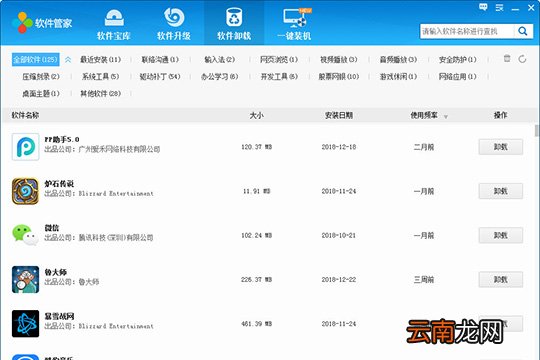
Task: Toggle the 使用频率 sort arrow
Action: [446, 117]
